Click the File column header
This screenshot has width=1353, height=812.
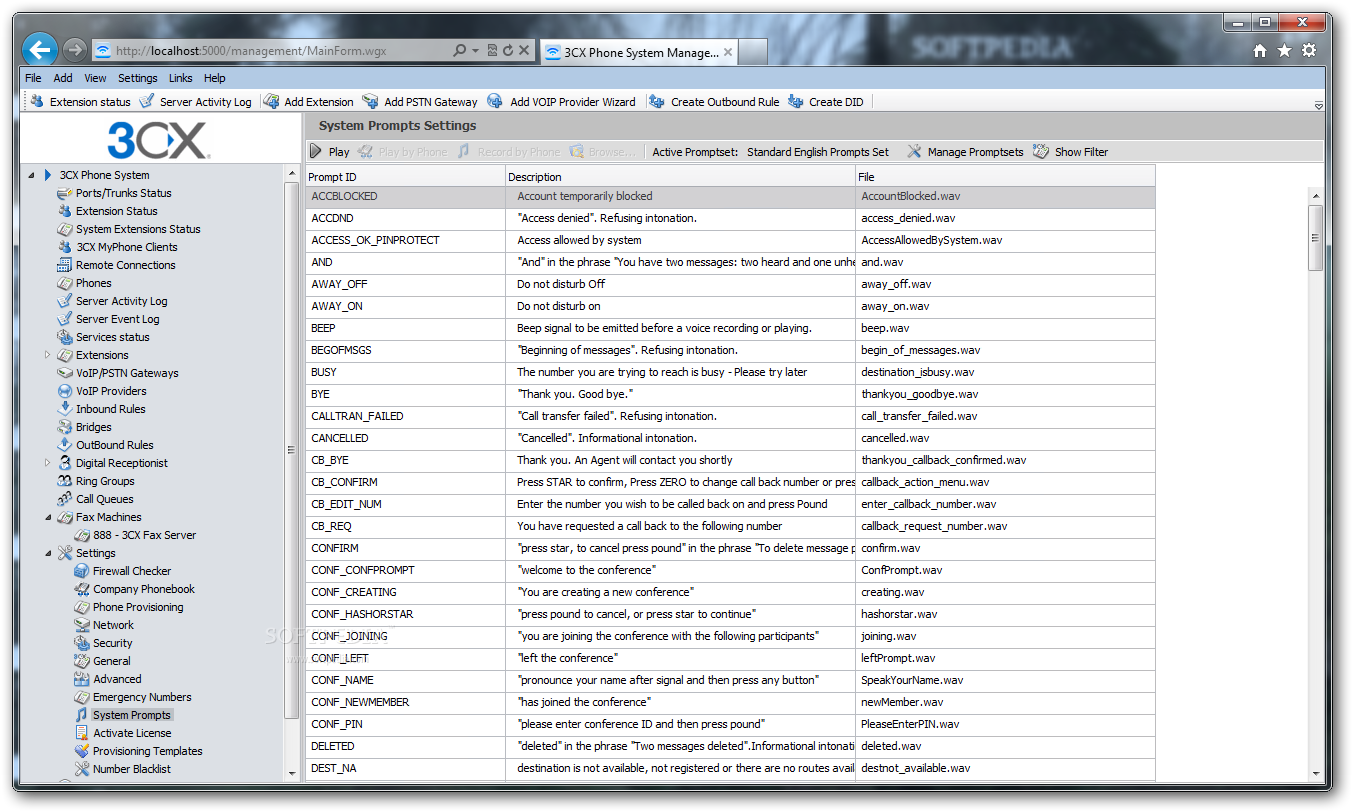pyautogui.click(x=1005, y=176)
